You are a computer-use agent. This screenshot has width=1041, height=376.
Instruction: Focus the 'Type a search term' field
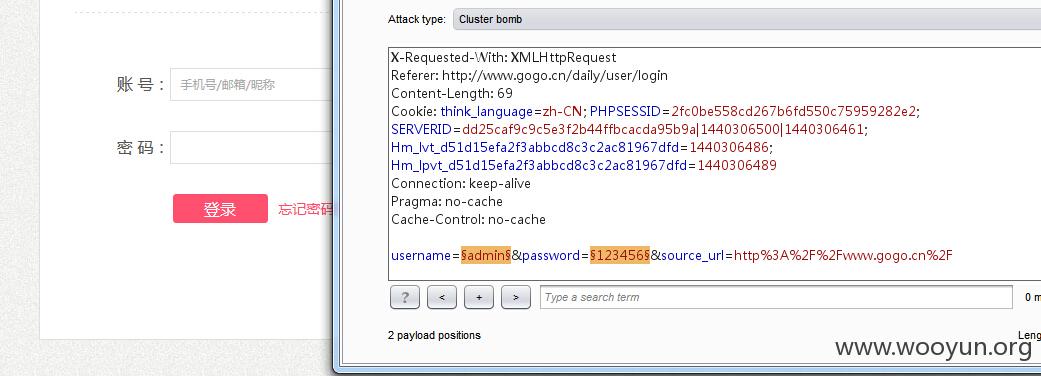776,297
